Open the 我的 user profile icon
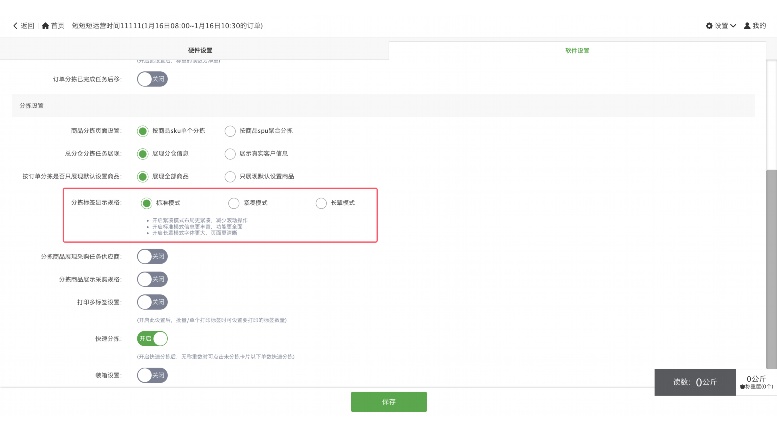This screenshot has width=777, height=431. [x=755, y=26]
